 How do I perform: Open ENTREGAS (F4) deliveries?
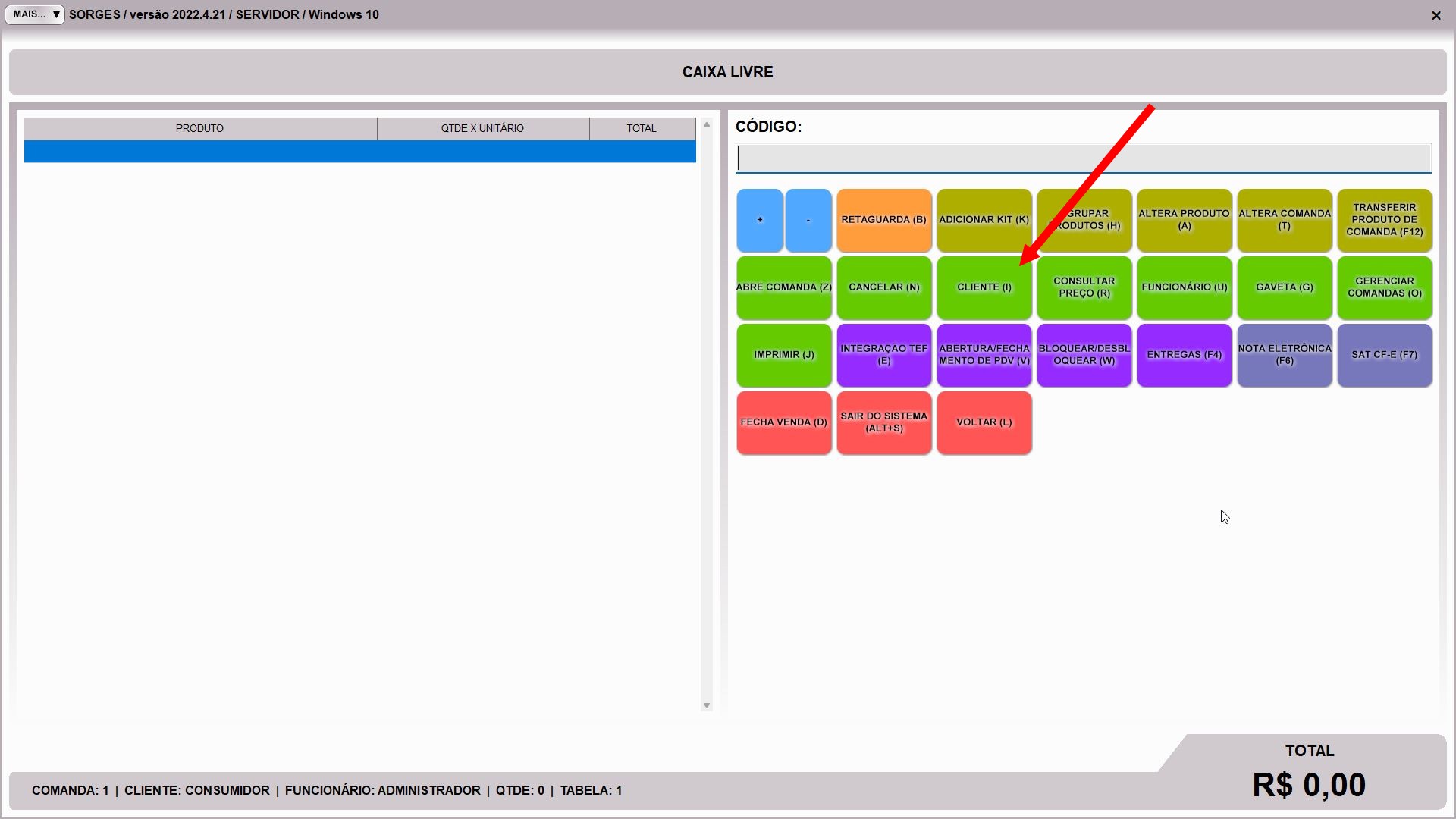[x=1184, y=355]
